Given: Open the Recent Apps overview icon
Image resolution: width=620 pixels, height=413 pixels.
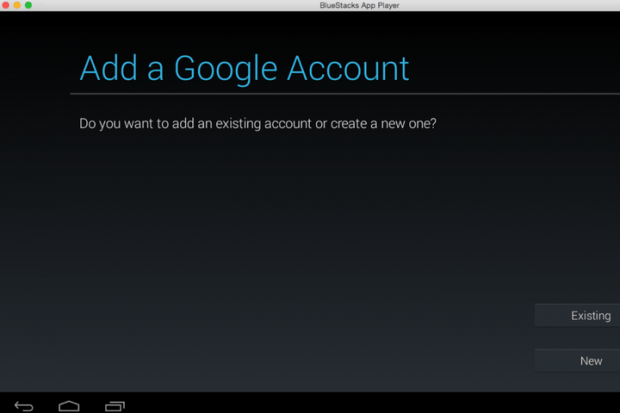Looking at the screenshot, I should (115, 406).
